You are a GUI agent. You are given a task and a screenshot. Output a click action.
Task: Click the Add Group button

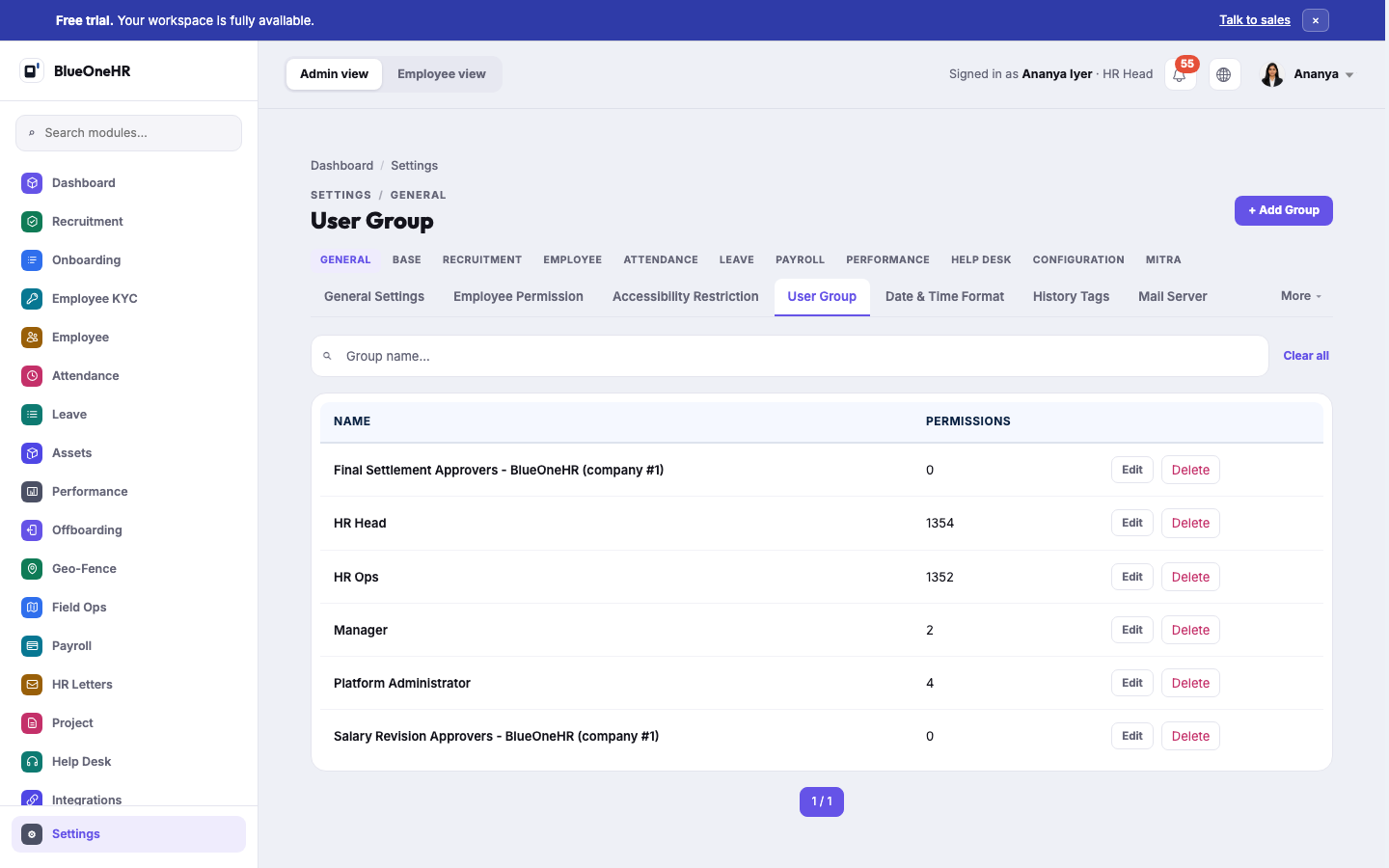point(1283,210)
